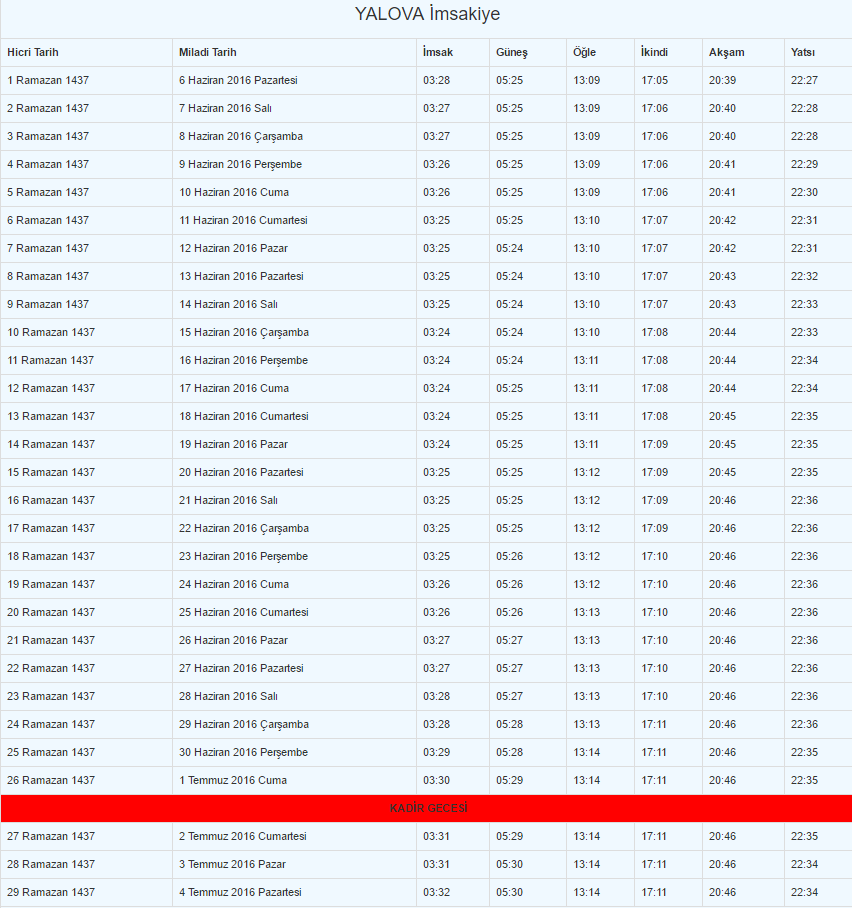Select Güneş time 05:28 in 25 Ramazan row
The width and height of the screenshot is (852, 911).
click(509, 752)
